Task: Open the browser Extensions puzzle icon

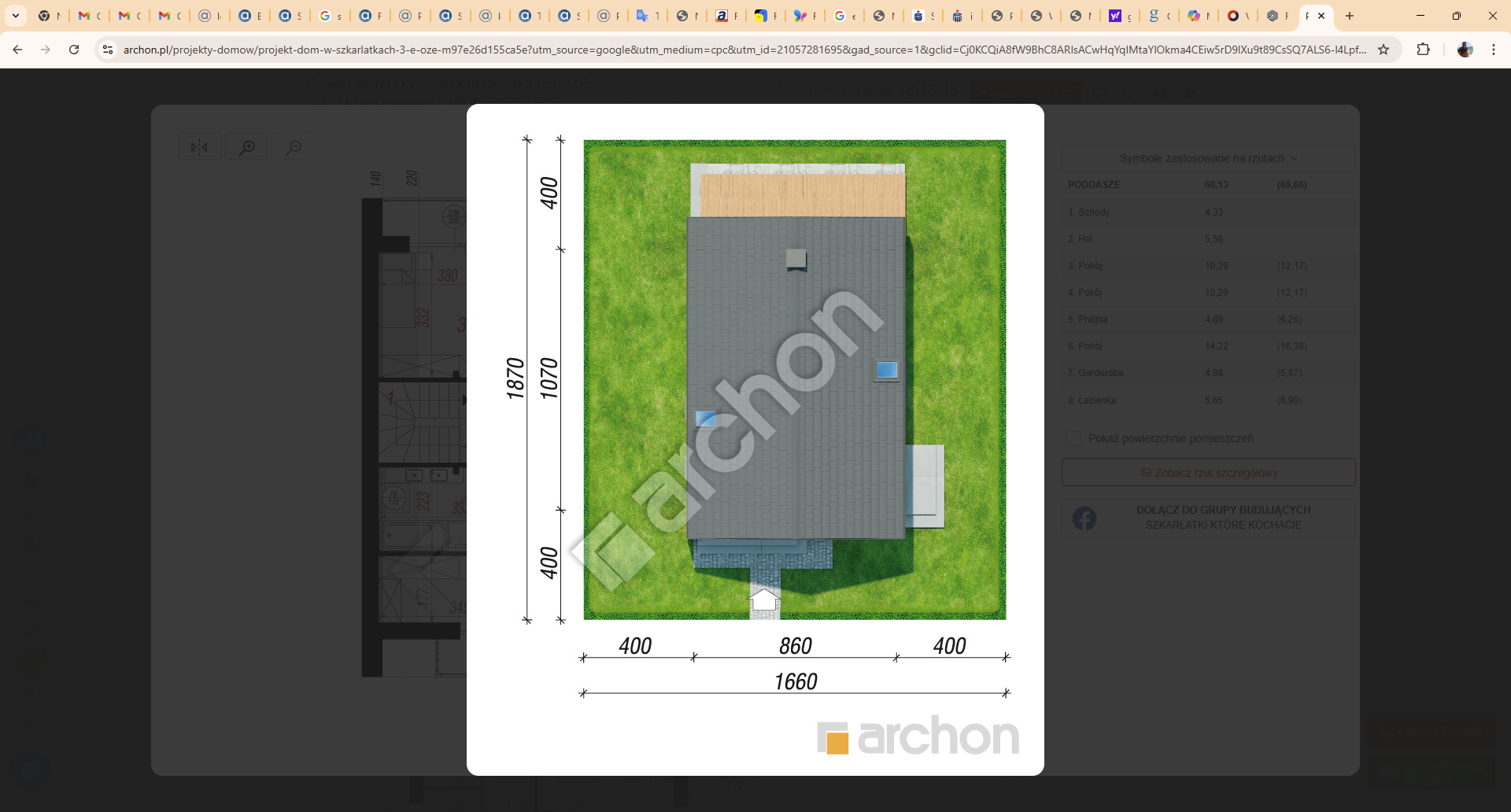Action: click(1423, 50)
